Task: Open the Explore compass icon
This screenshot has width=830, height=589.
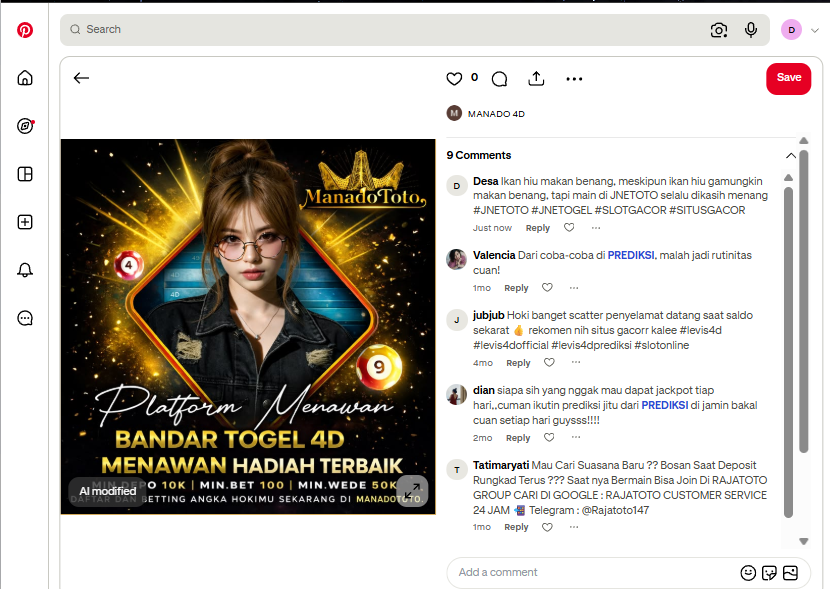Action: click(x=25, y=126)
